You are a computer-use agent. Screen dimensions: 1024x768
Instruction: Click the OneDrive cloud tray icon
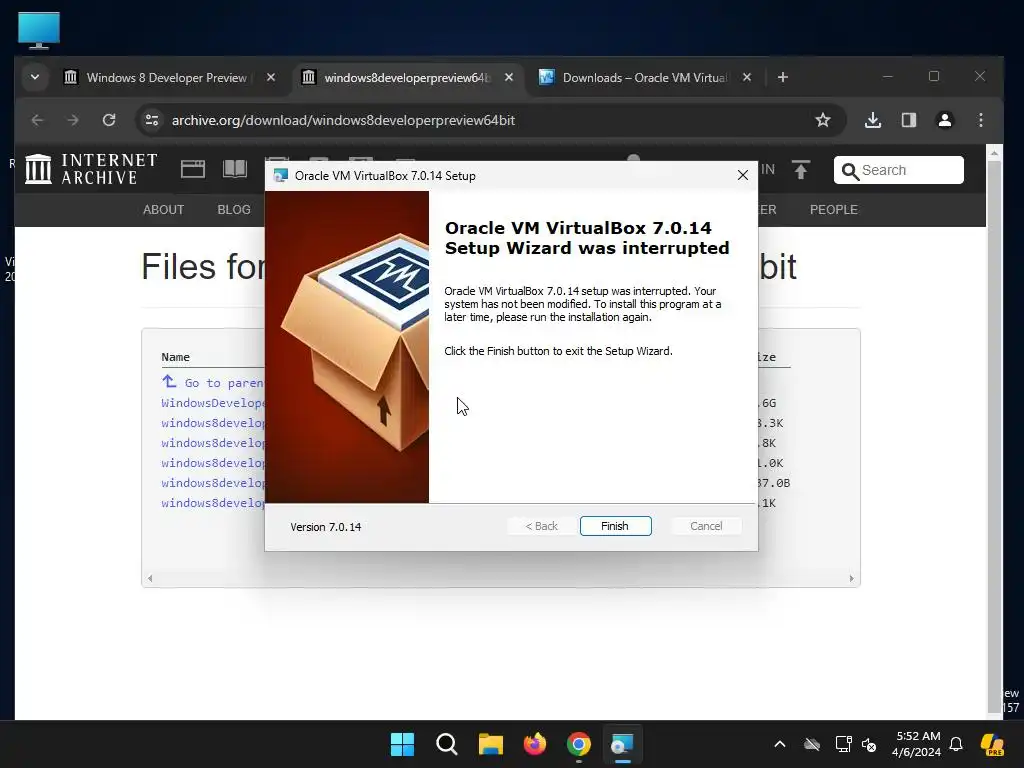[812, 744]
